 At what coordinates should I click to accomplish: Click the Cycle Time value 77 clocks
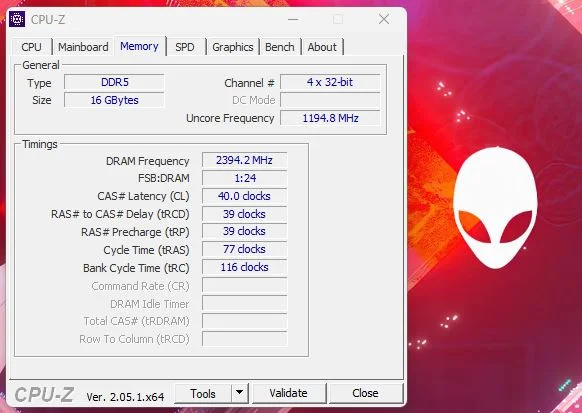[244, 249]
